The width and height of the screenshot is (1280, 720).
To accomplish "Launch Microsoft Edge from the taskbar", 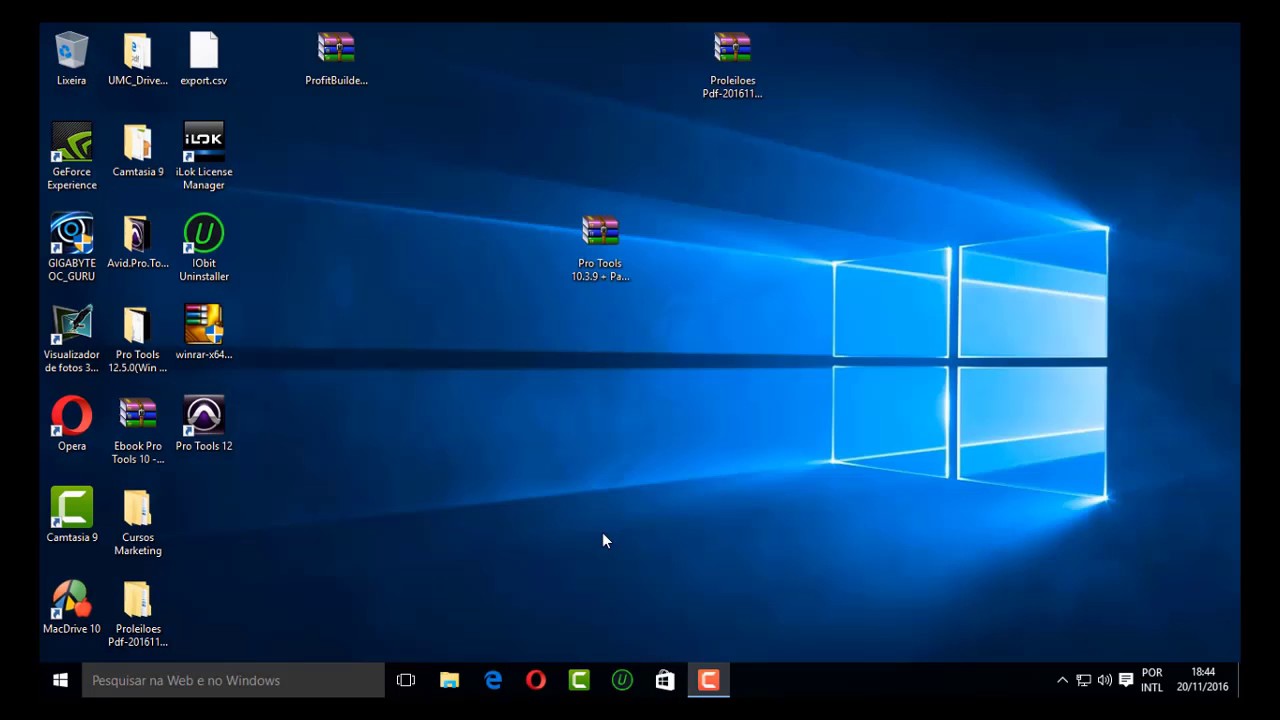I will click(493, 680).
